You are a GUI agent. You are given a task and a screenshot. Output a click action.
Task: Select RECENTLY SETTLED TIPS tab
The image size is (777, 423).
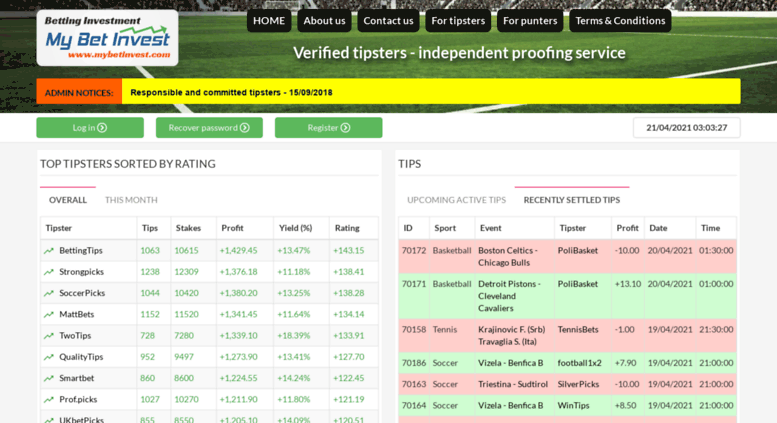coord(572,200)
